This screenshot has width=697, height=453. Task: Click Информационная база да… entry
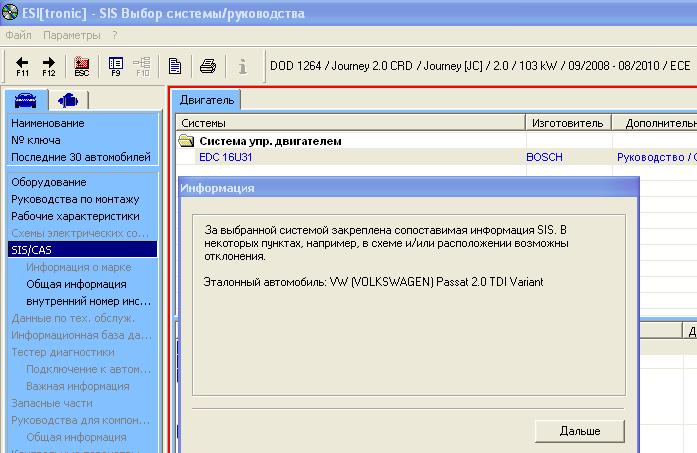point(81,335)
